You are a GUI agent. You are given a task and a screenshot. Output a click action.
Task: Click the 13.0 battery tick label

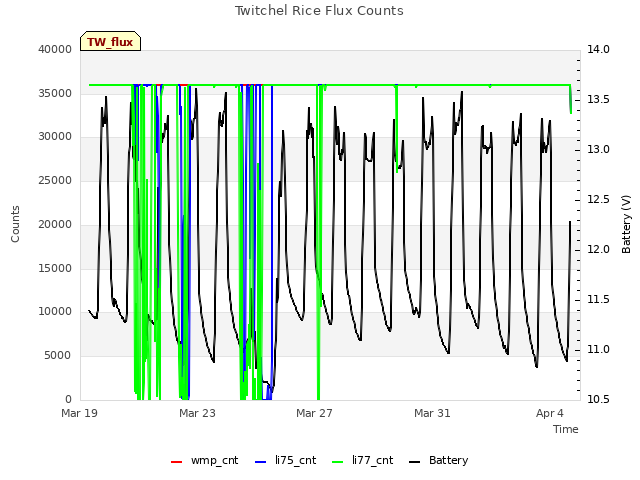(598, 149)
